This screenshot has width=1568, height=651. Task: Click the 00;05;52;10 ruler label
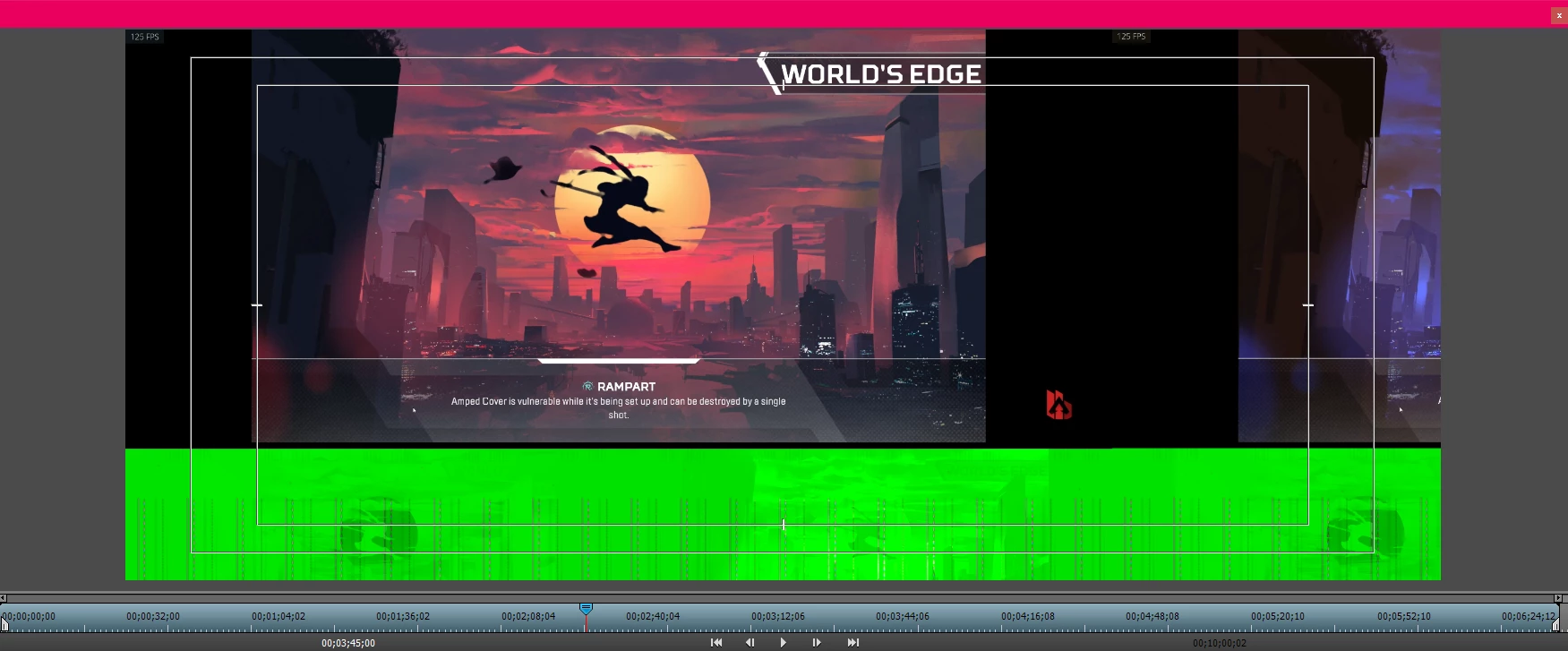point(1404,616)
